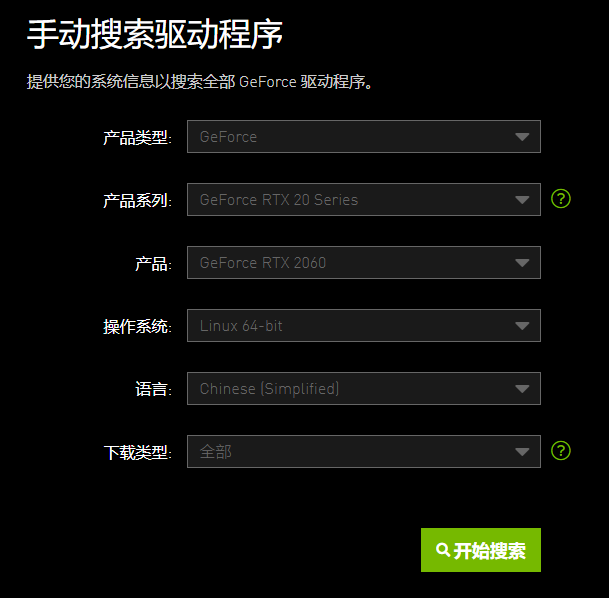This screenshot has height=598, width=609.
Task: Click the arrow icon of 下载类型 dropdown
Action: [x=522, y=452]
